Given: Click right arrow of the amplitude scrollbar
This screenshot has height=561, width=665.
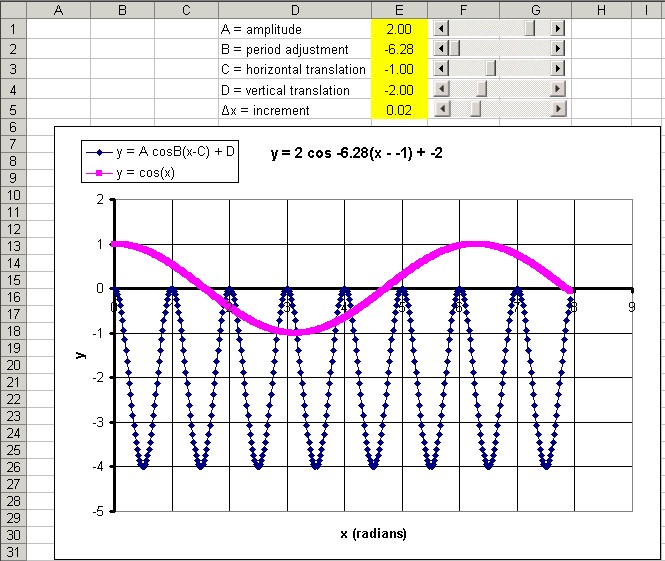Looking at the screenshot, I should point(558,29).
